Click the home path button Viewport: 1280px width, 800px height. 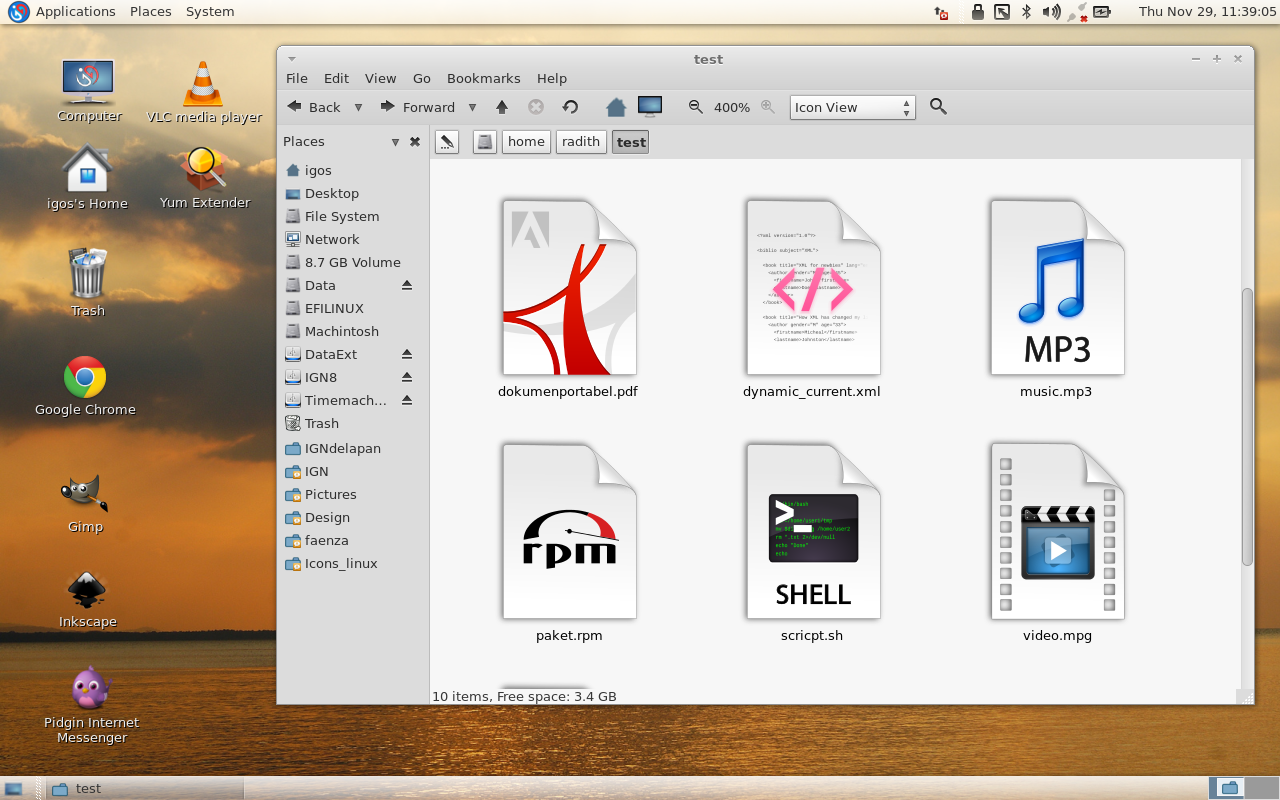(x=526, y=142)
